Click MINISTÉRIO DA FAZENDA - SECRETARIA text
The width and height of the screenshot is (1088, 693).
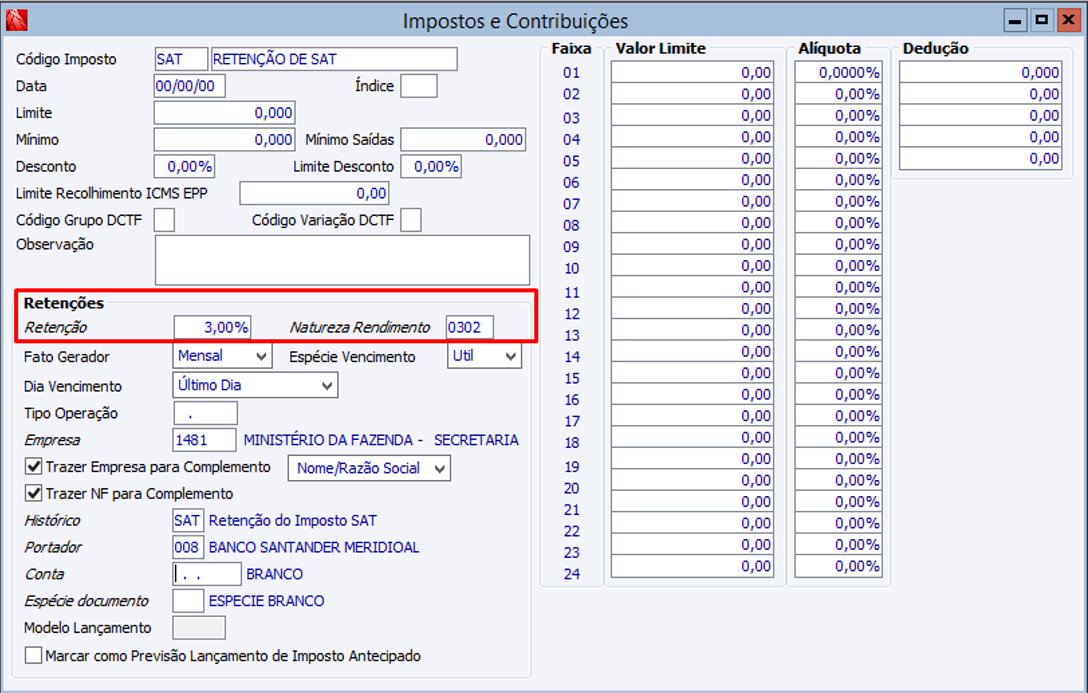381,440
